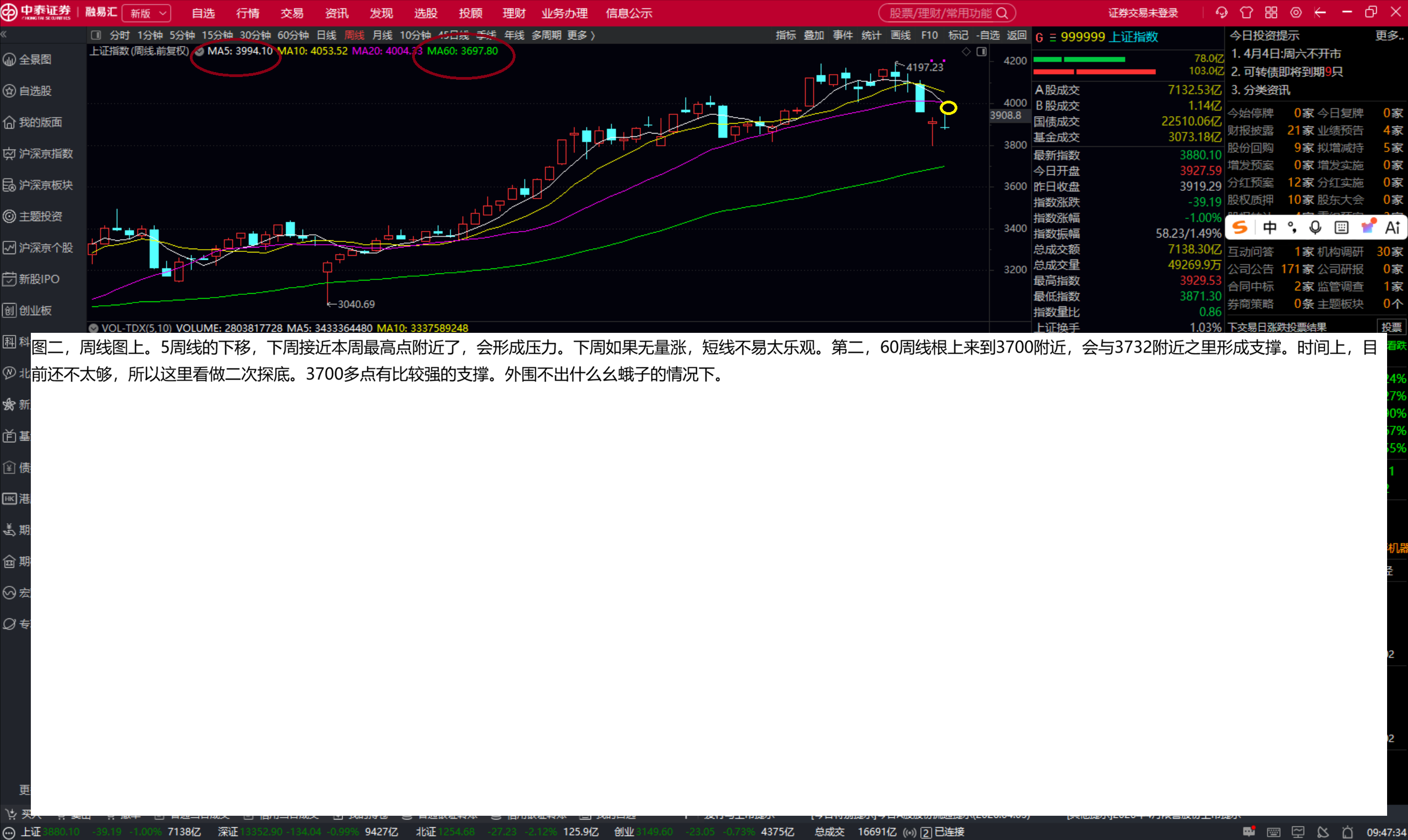Click the microphone icon on input toolbar
Viewport: 1408px width, 840px height.
click(x=1315, y=228)
